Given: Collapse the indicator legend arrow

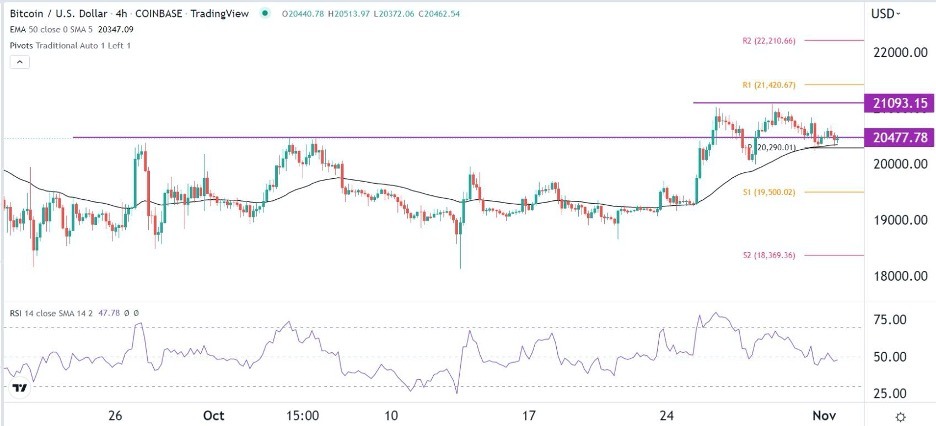Looking at the screenshot, I should [x=20, y=61].
